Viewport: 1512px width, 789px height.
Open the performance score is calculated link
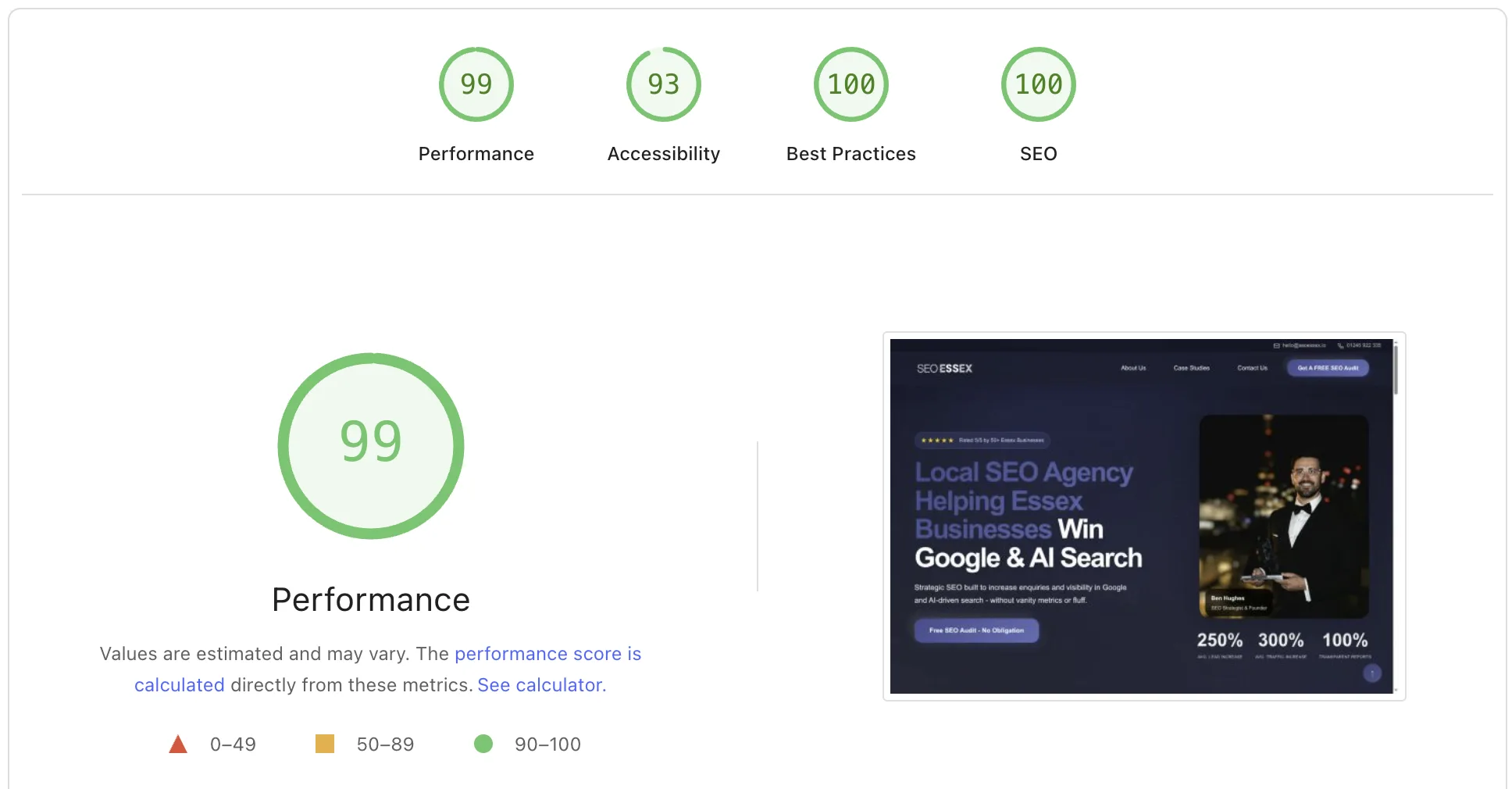[x=548, y=653]
